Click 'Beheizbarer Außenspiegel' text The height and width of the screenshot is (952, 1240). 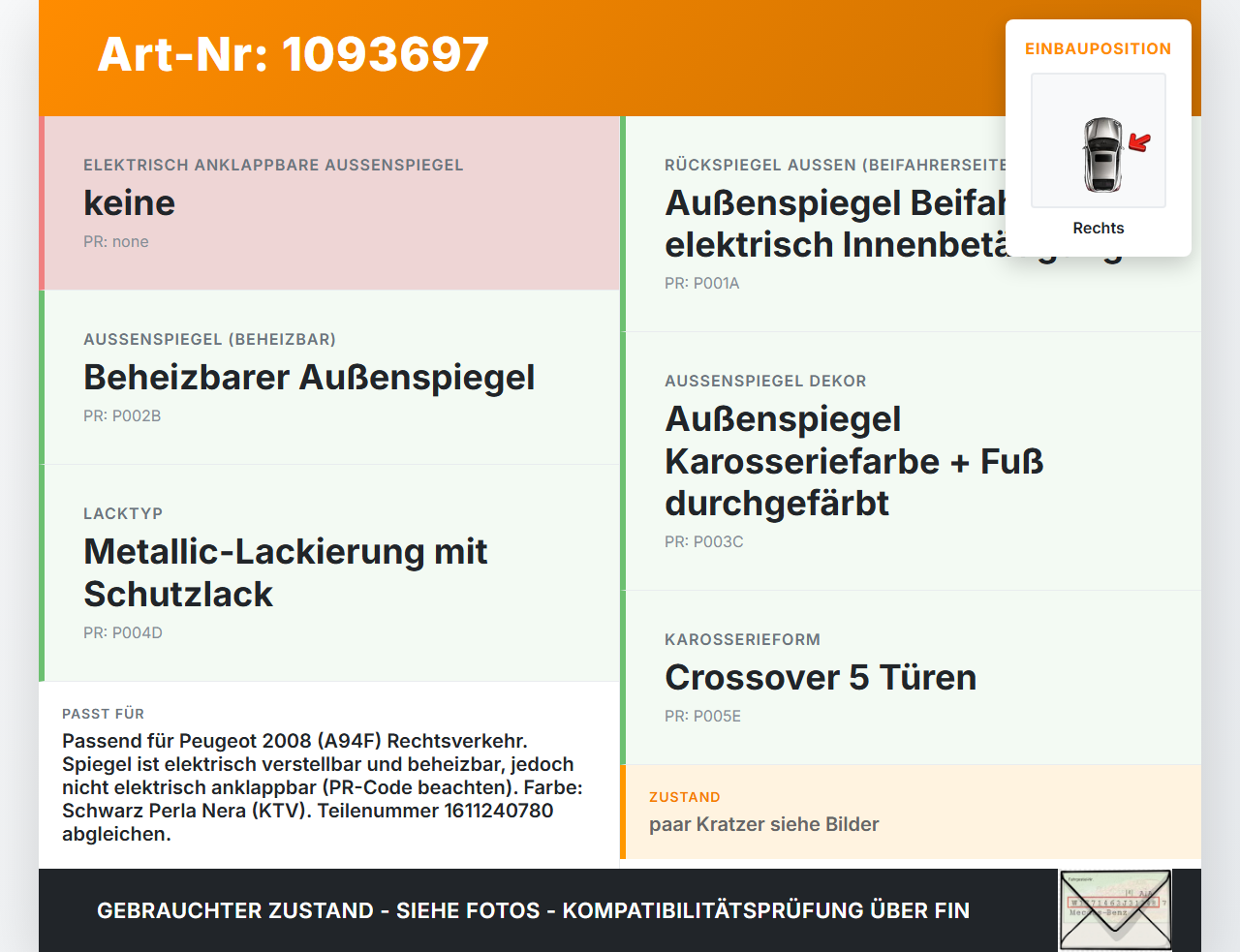(x=309, y=377)
